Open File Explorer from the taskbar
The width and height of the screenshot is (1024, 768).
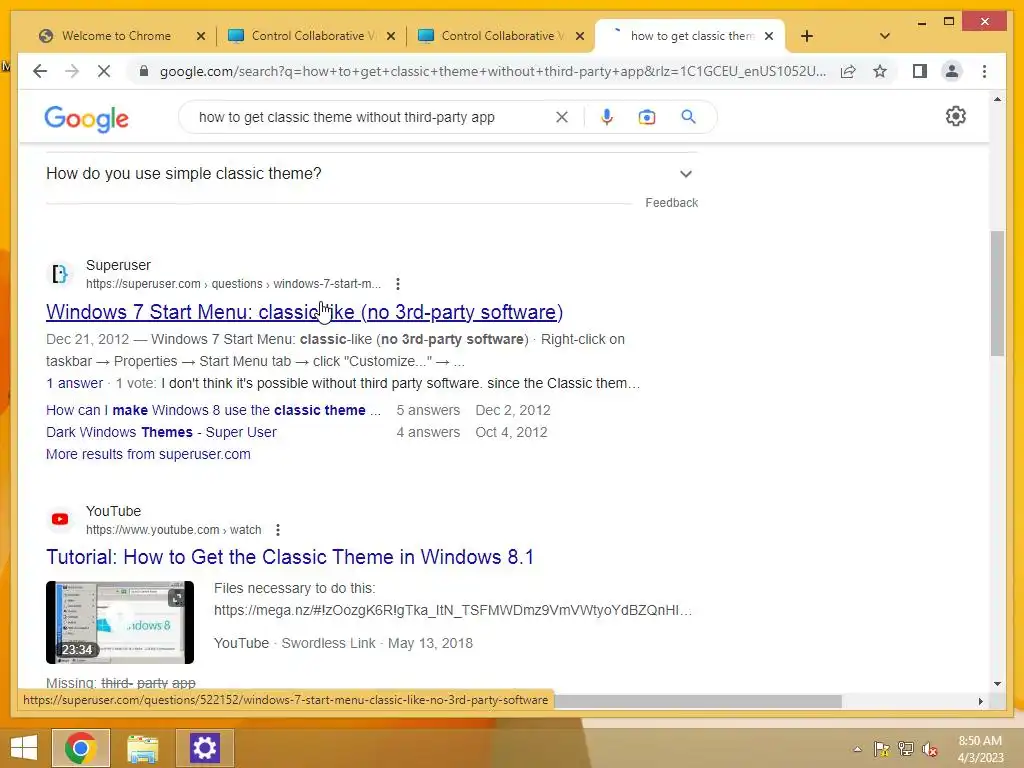point(142,749)
